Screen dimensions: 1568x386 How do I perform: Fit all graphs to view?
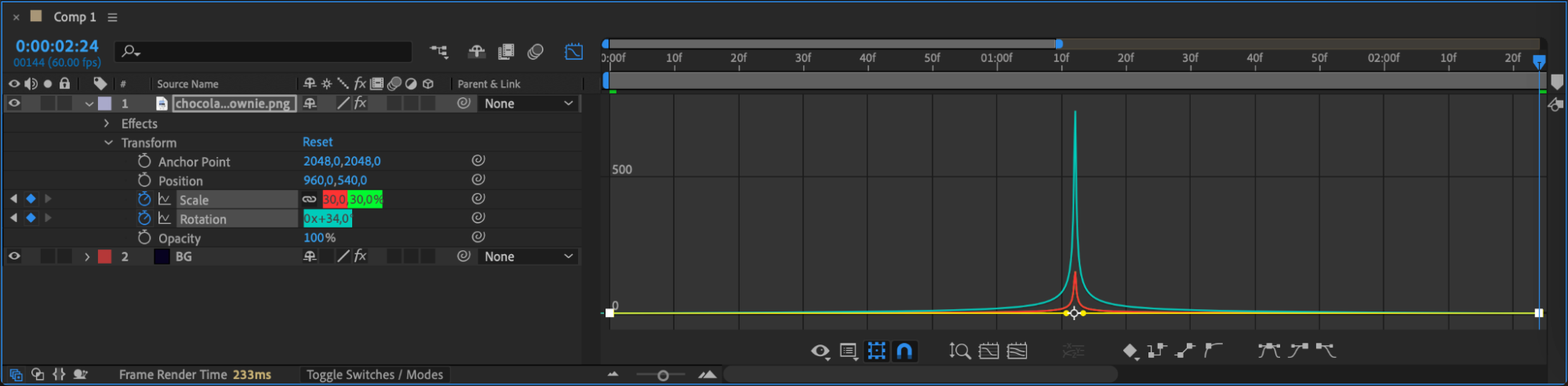(1017, 351)
